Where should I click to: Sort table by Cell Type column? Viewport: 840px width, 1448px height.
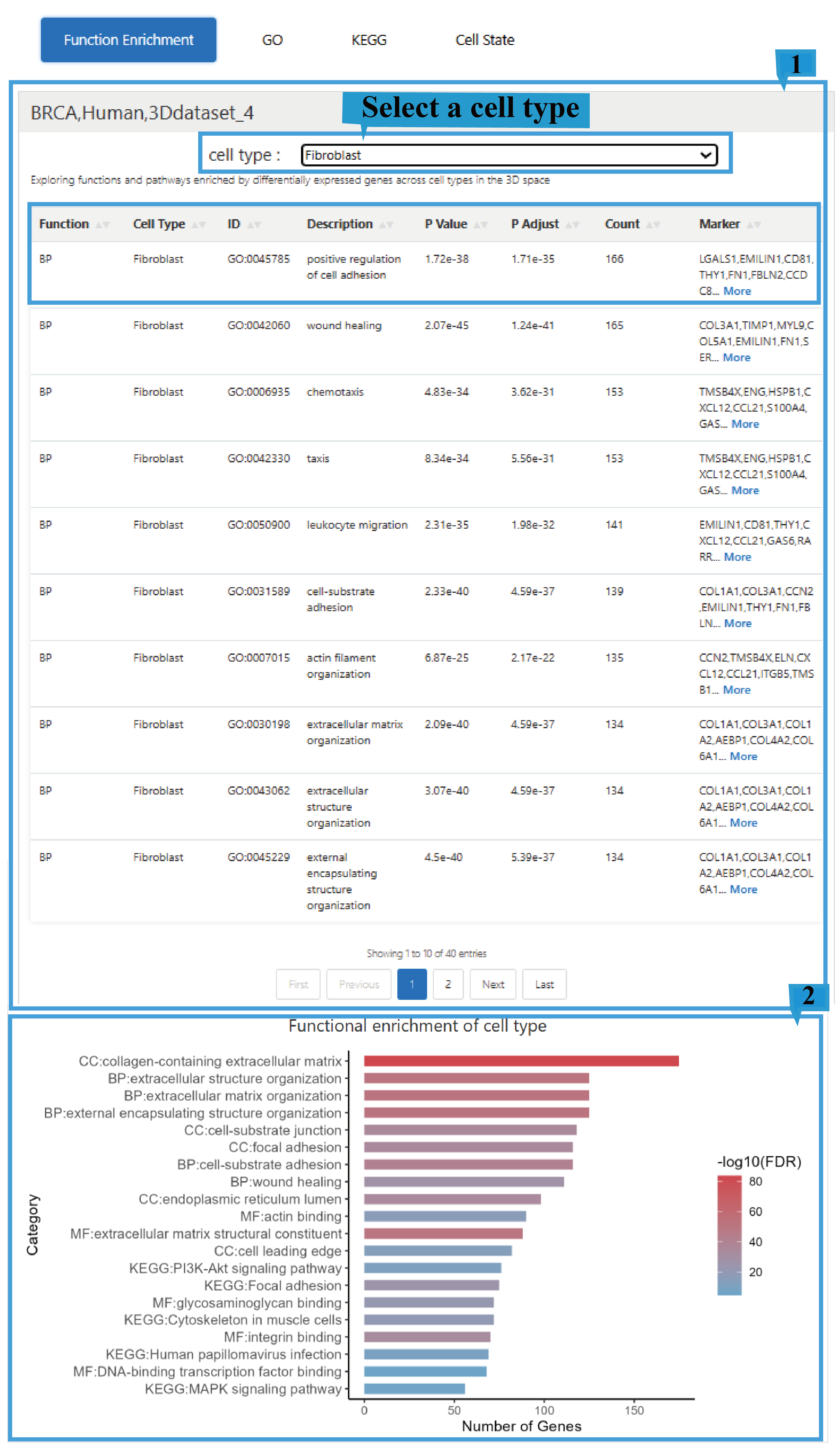pos(198,225)
